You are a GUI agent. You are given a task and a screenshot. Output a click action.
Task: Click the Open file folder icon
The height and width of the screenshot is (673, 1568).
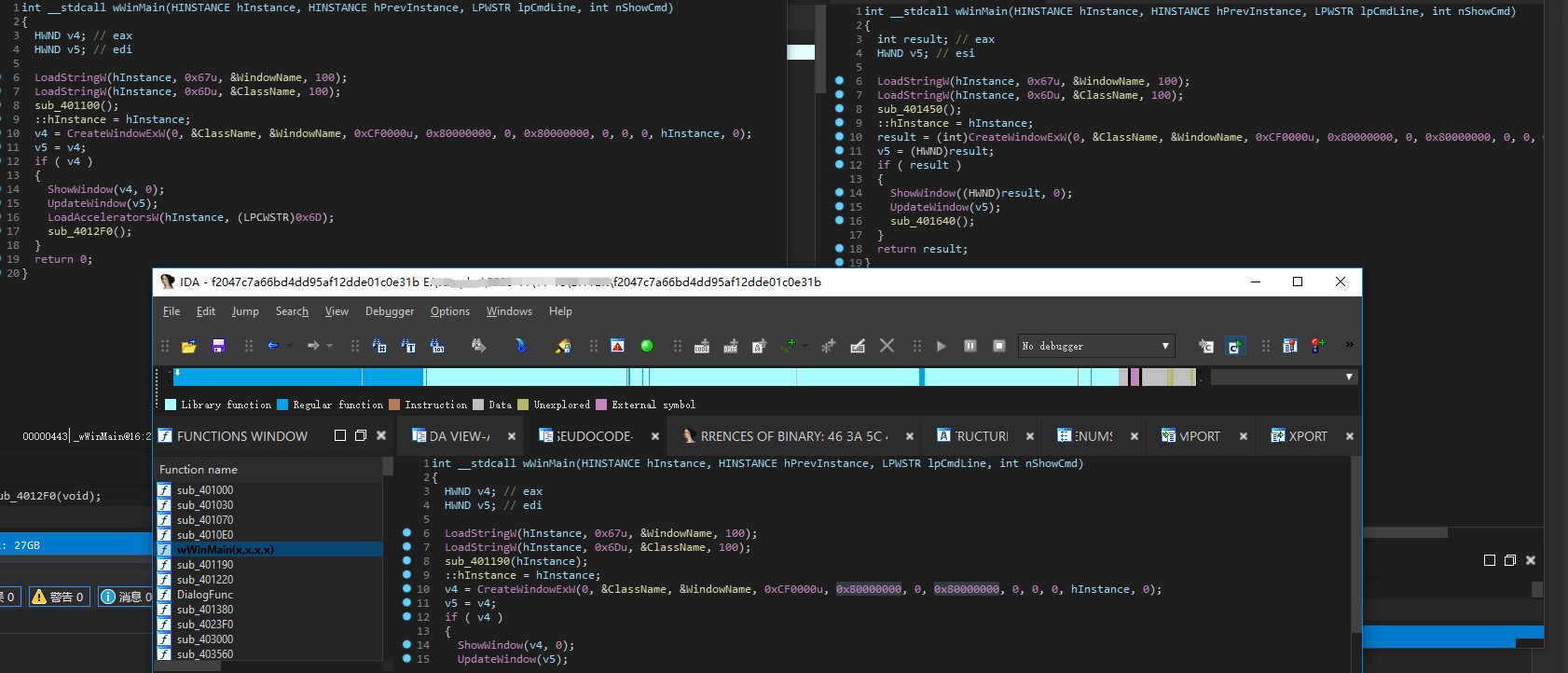(x=188, y=346)
